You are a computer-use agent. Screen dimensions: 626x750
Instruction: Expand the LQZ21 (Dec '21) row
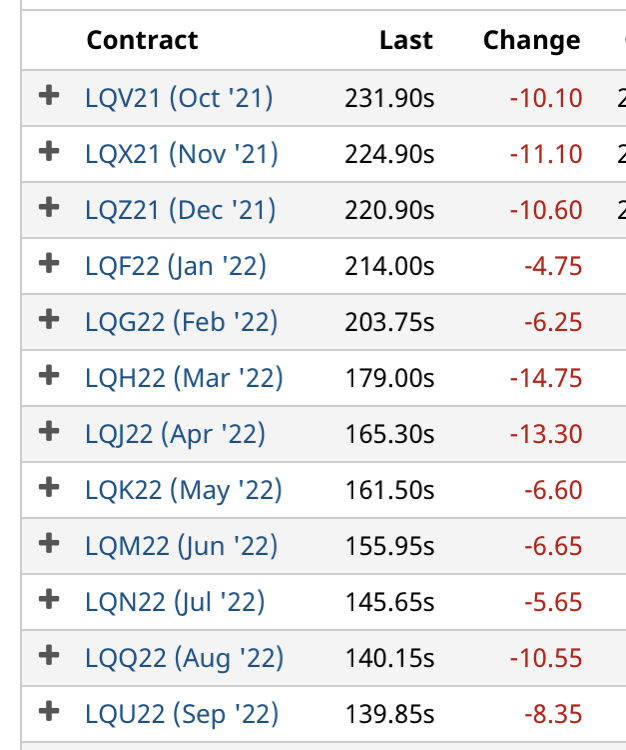click(49, 207)
